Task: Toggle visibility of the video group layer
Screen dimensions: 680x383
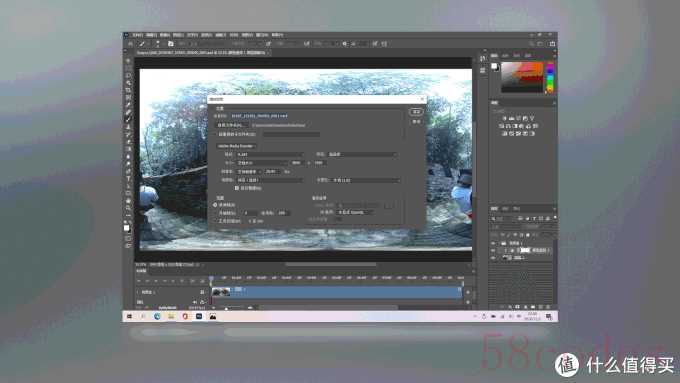Action: (x=493, y=243)
